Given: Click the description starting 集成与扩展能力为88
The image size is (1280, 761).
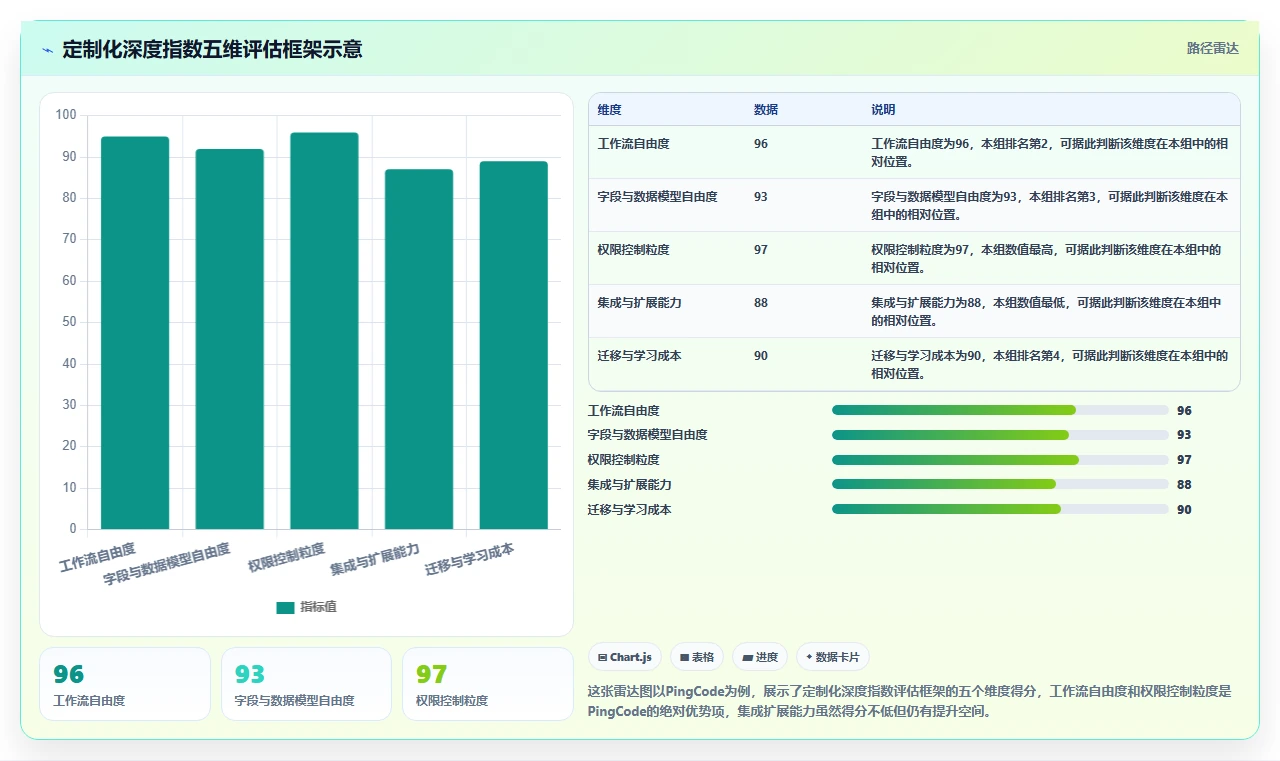Looking at the screenshot, I should click(1046, 312).
